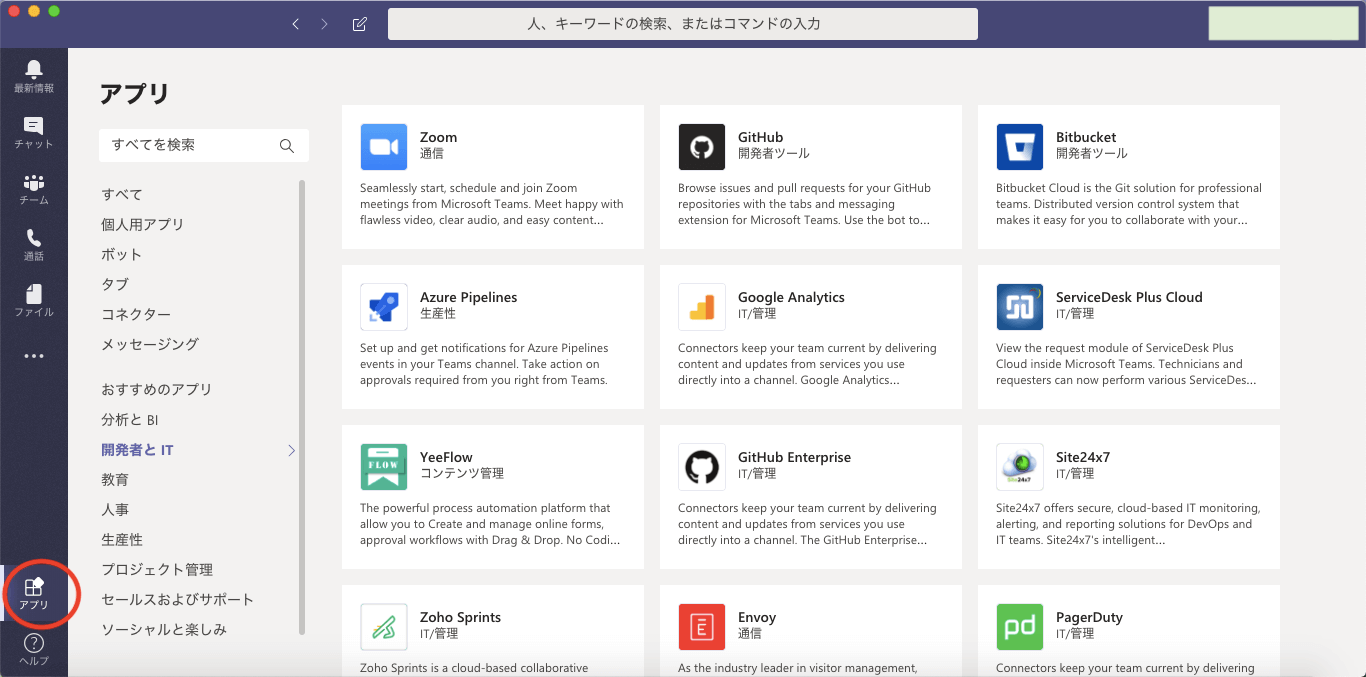Screen dimensions: 1366x677
Task: Open the more options ellipsis in sidebar
Action: pyautogui.click(x=34, y=356)
